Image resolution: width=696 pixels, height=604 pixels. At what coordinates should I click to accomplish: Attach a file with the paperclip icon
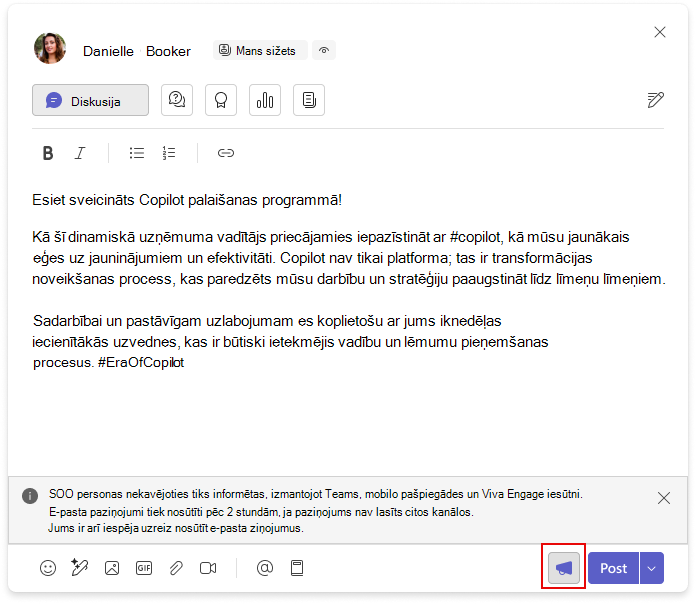click(x=176, y=568)
